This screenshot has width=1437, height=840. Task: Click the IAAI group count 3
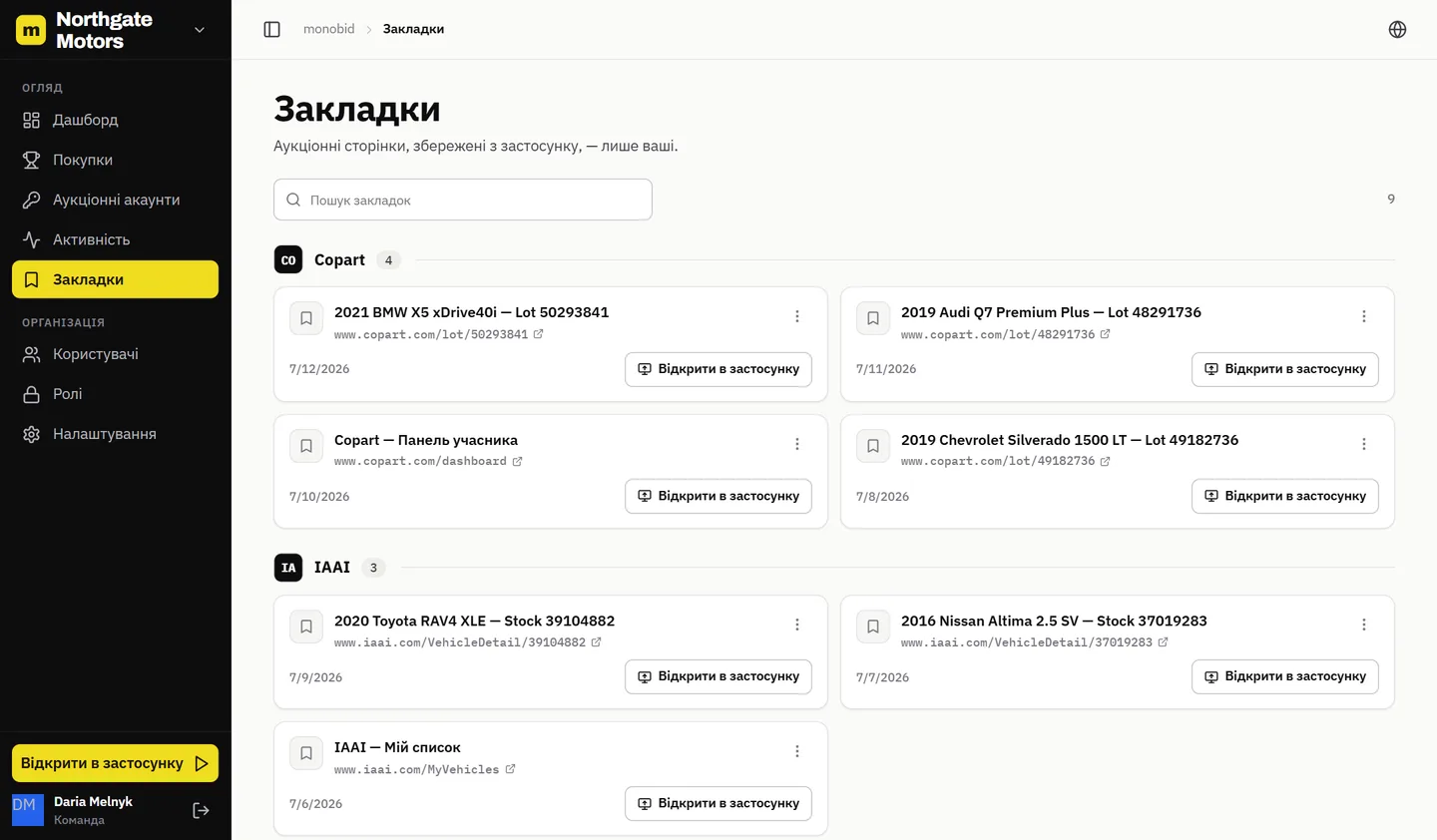tap(373, 568)
